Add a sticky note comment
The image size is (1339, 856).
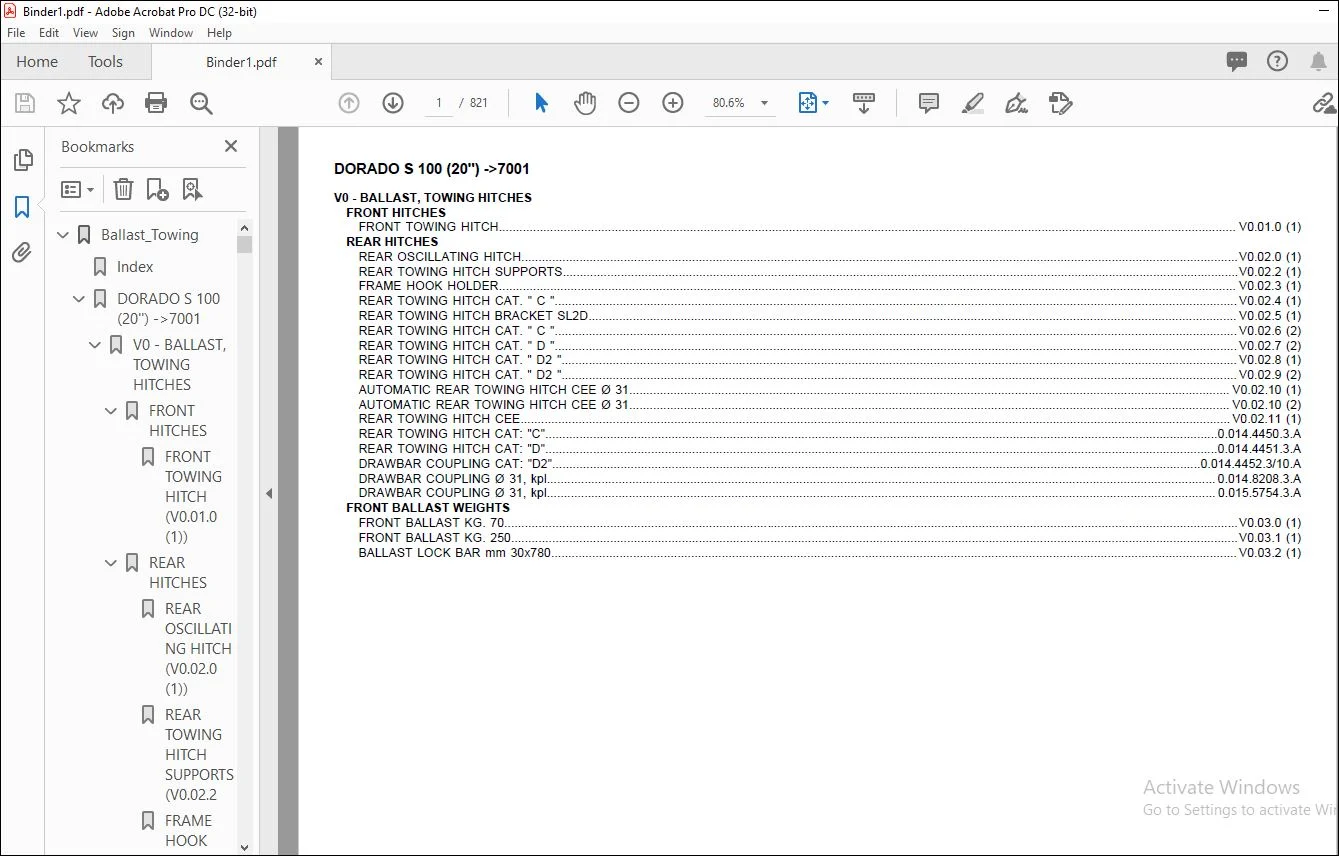(929, 103)
